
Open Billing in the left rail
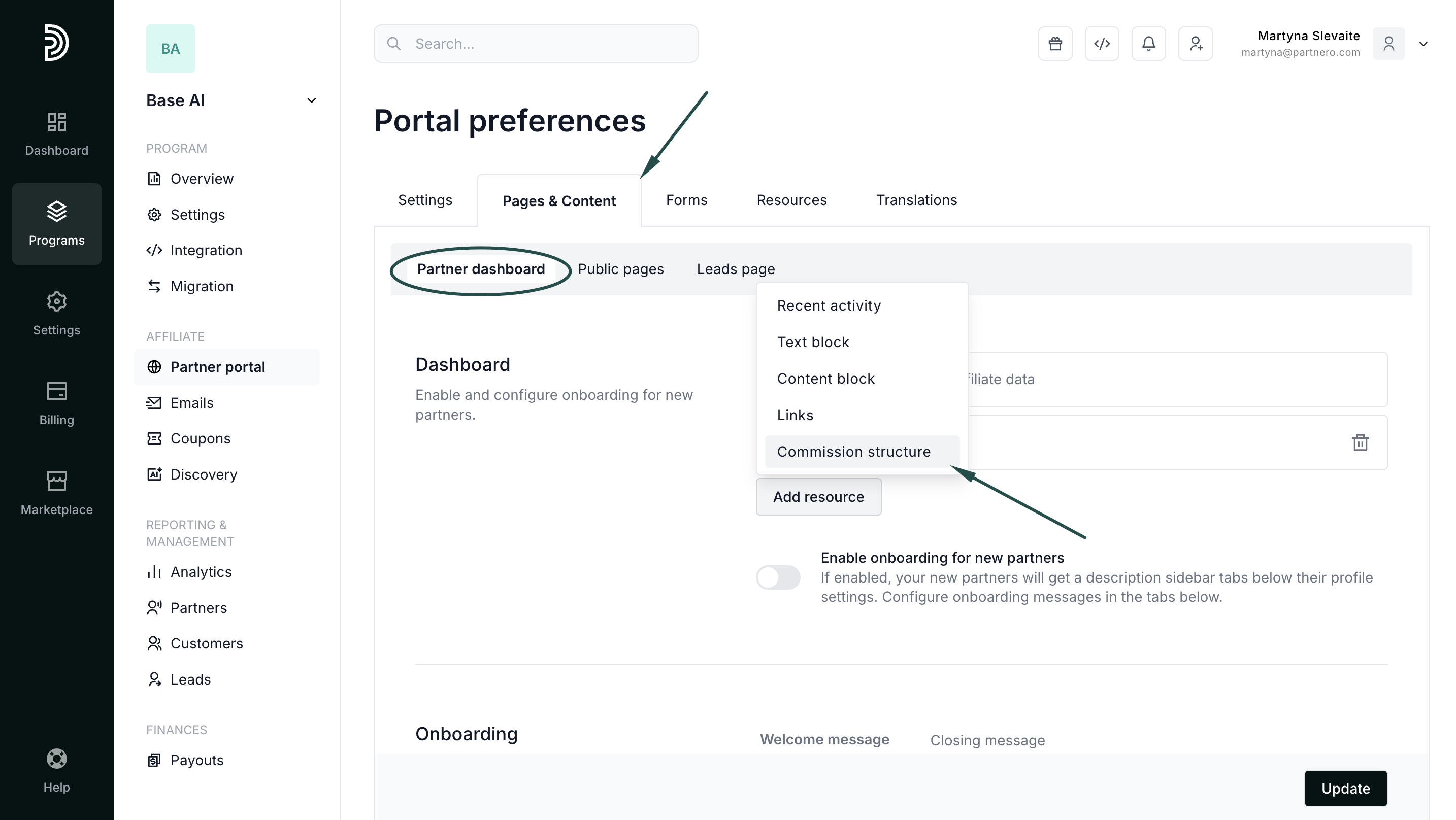click(56, 403)
